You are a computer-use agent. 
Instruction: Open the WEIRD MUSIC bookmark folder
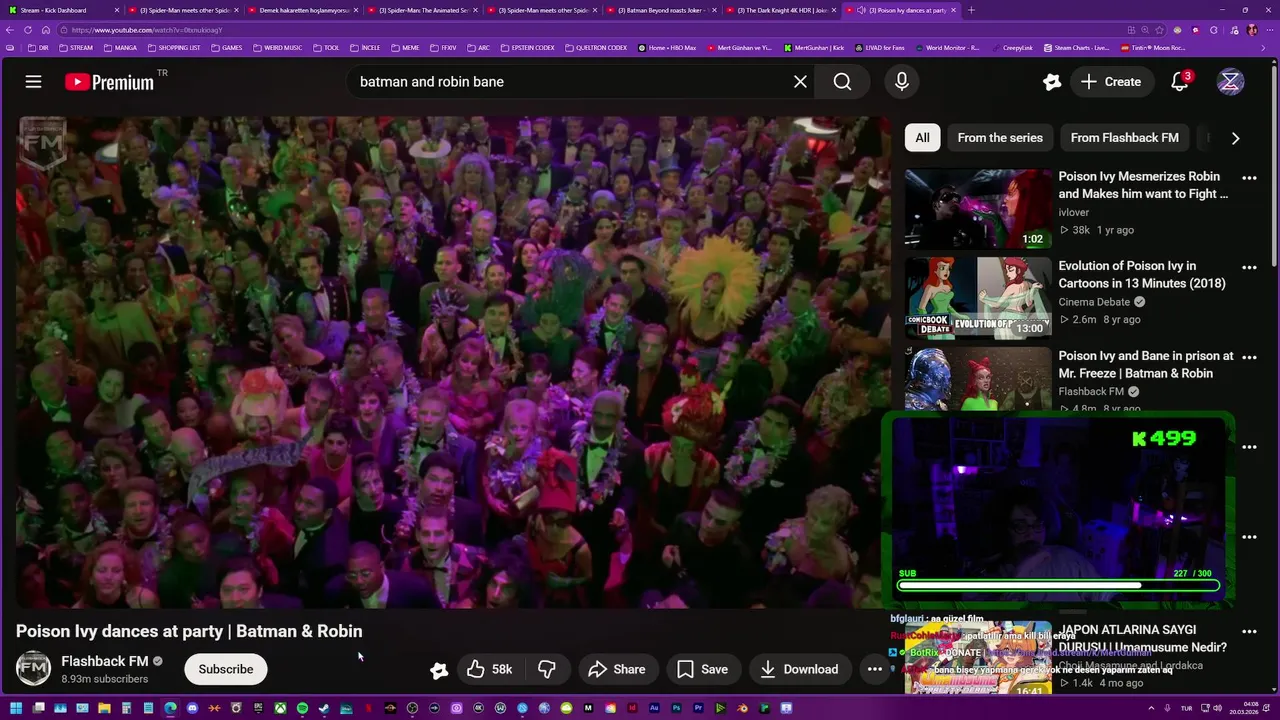277,48
